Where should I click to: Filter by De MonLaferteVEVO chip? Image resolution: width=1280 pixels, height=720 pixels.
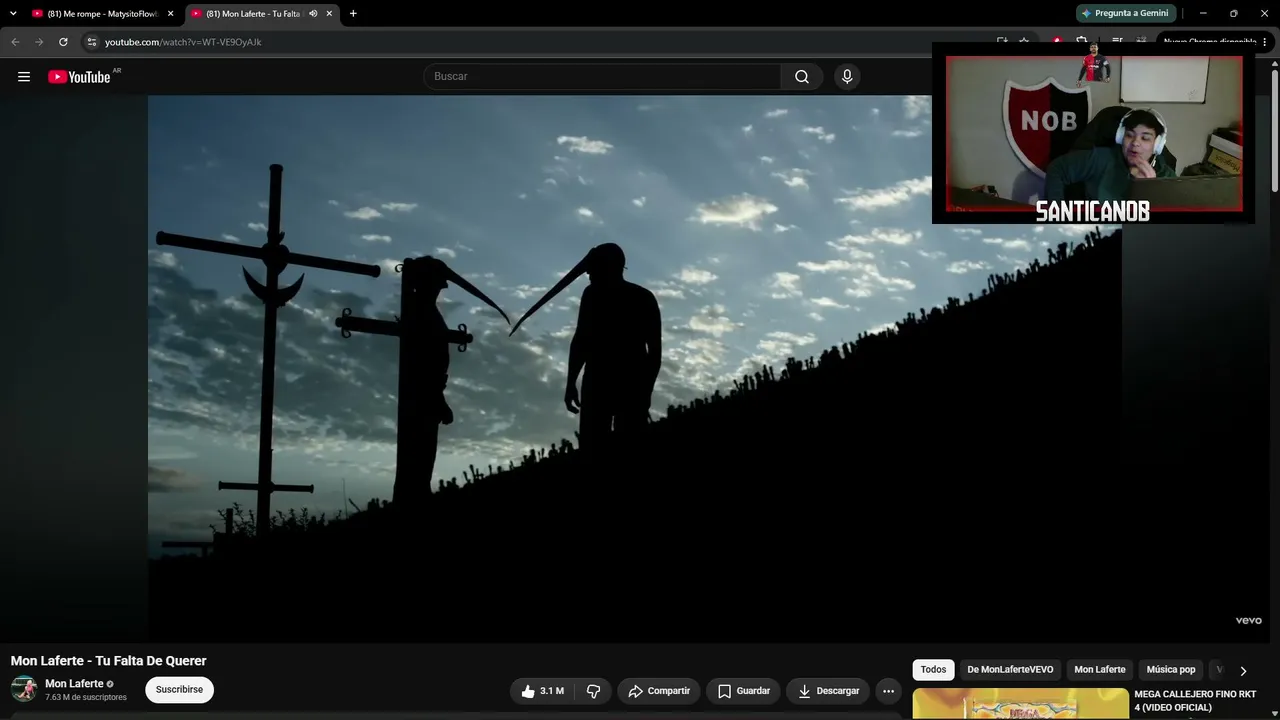1010,670
